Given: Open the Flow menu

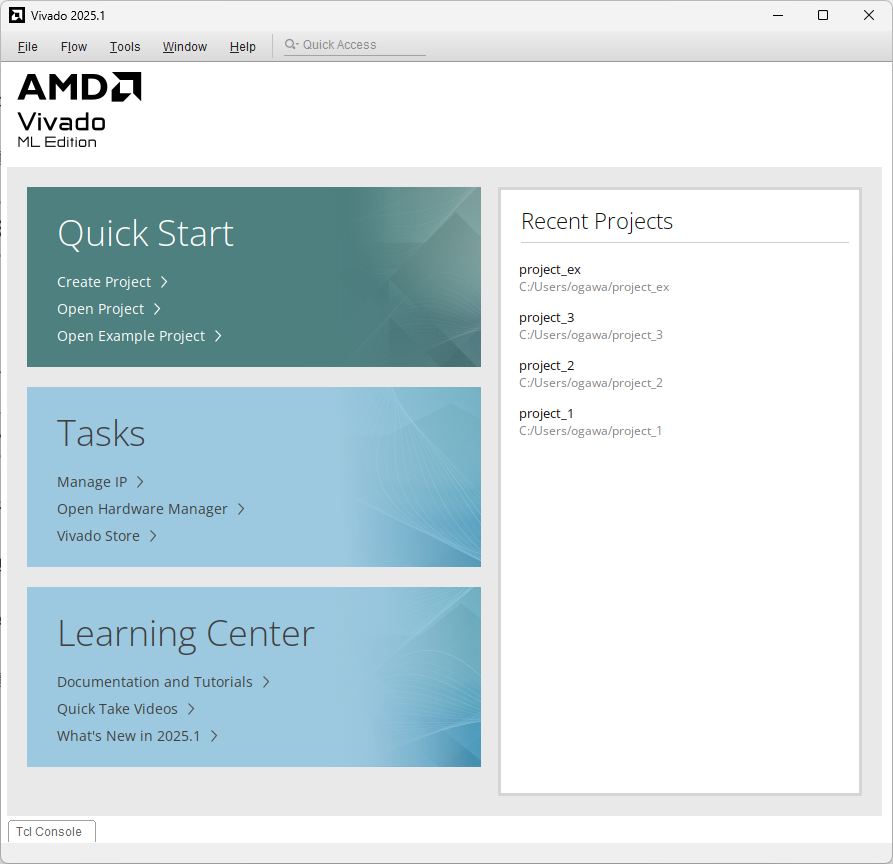Looking at the screenshot, I should (74, 47).
